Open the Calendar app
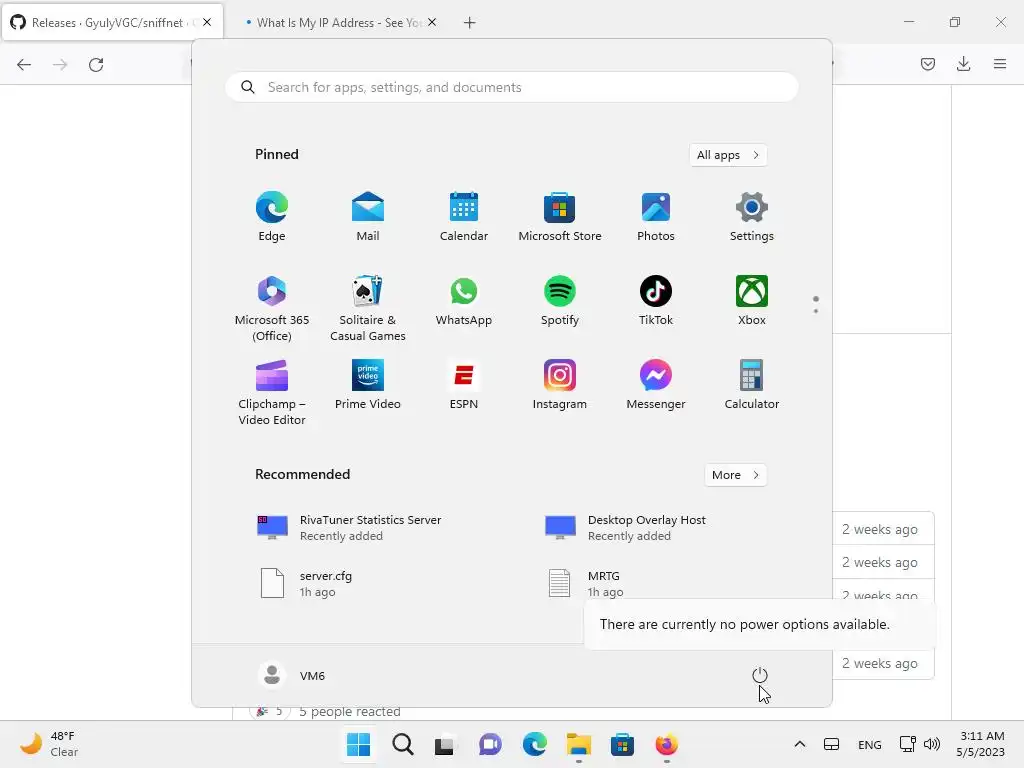This screenshot has width=1024, height=768. (464, 216)
